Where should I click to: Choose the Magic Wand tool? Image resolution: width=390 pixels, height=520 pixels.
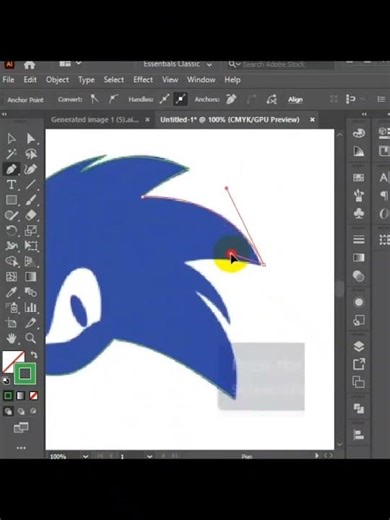[x=11, y=154]
